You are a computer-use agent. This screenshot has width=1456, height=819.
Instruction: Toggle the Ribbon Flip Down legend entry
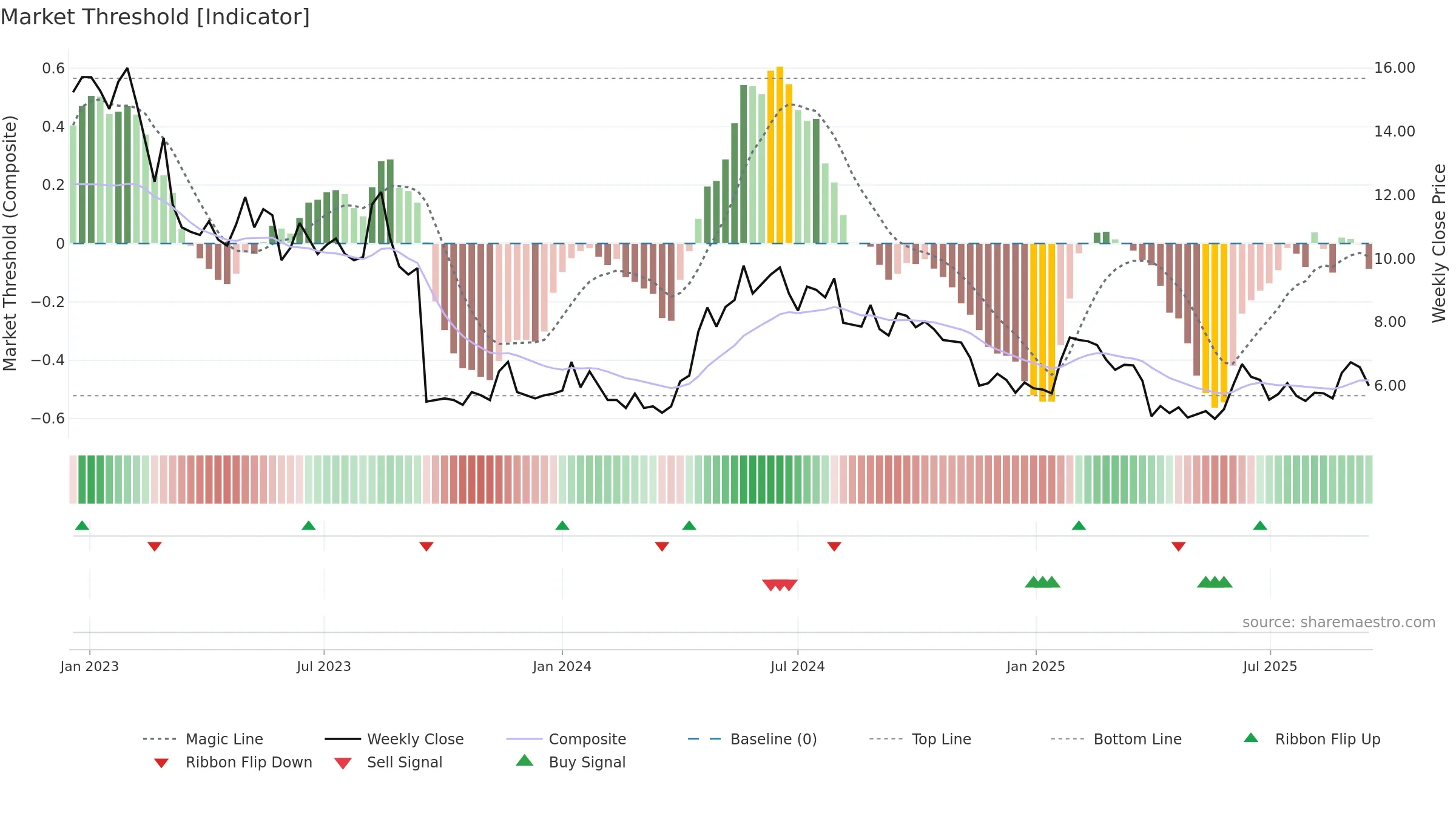(233, 762)
